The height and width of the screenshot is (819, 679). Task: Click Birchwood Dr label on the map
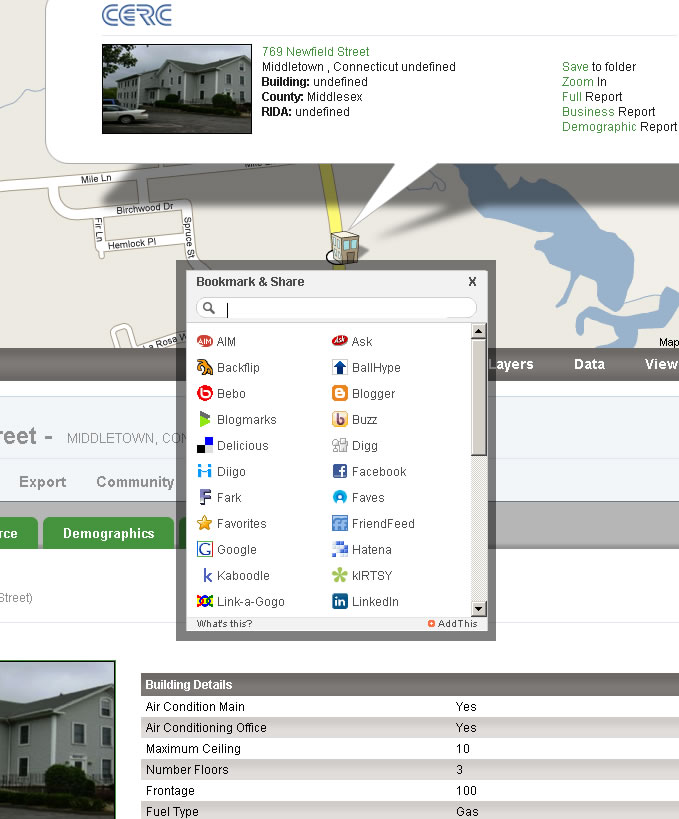coord(145,208)
